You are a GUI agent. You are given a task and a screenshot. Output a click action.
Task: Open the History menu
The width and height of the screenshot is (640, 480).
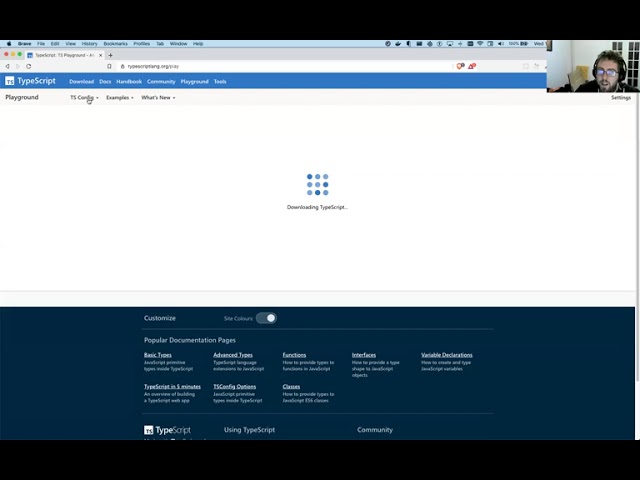(x=89, y=44)
